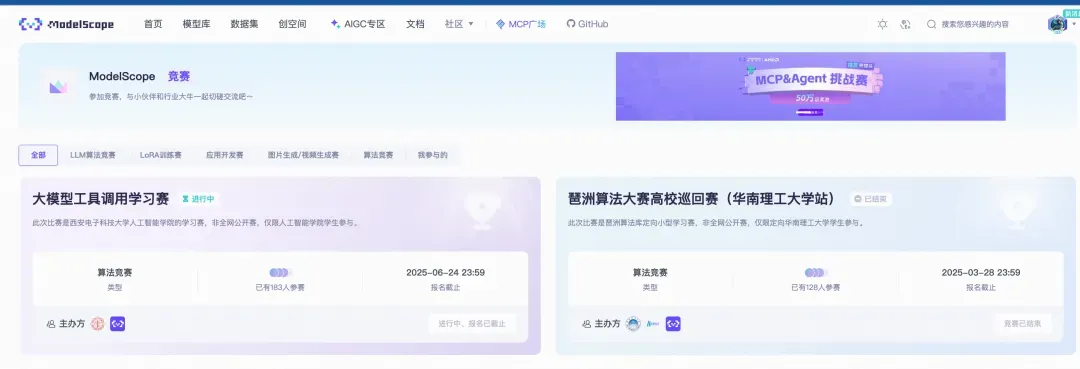Click the 参加竞赛 subtitle under ModelScope 竞赛

tap(172, 97)
